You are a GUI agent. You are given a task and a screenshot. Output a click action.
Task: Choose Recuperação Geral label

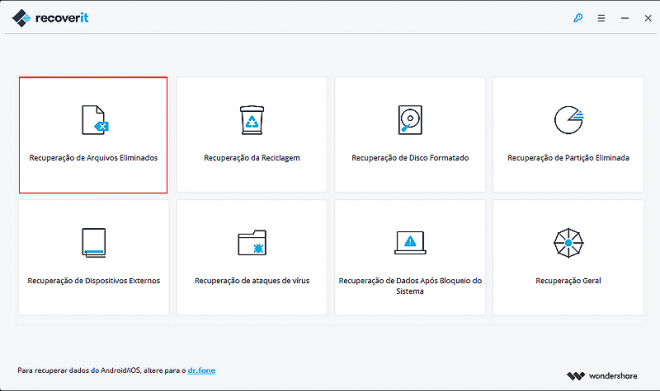coord(568,281)
